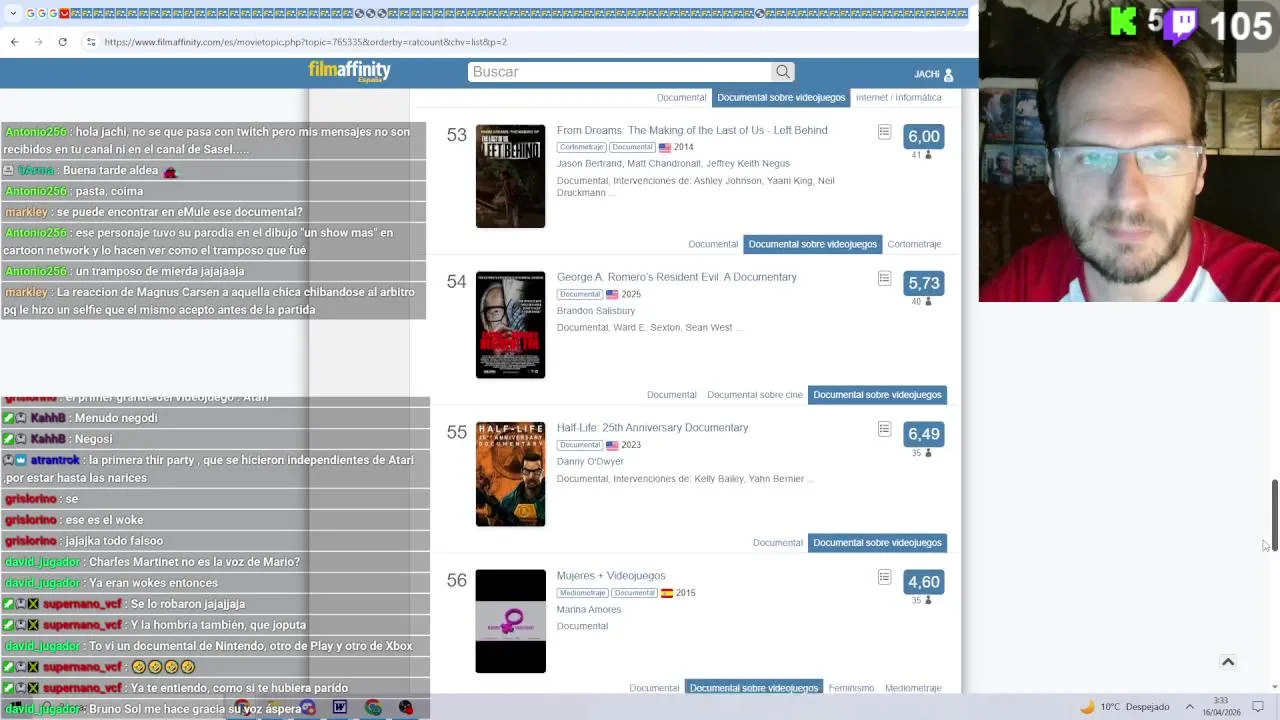The image size is (1280, 720).
Task: Click the Twitch logo in stream overlay
Action: click(x=1181, y=24)
